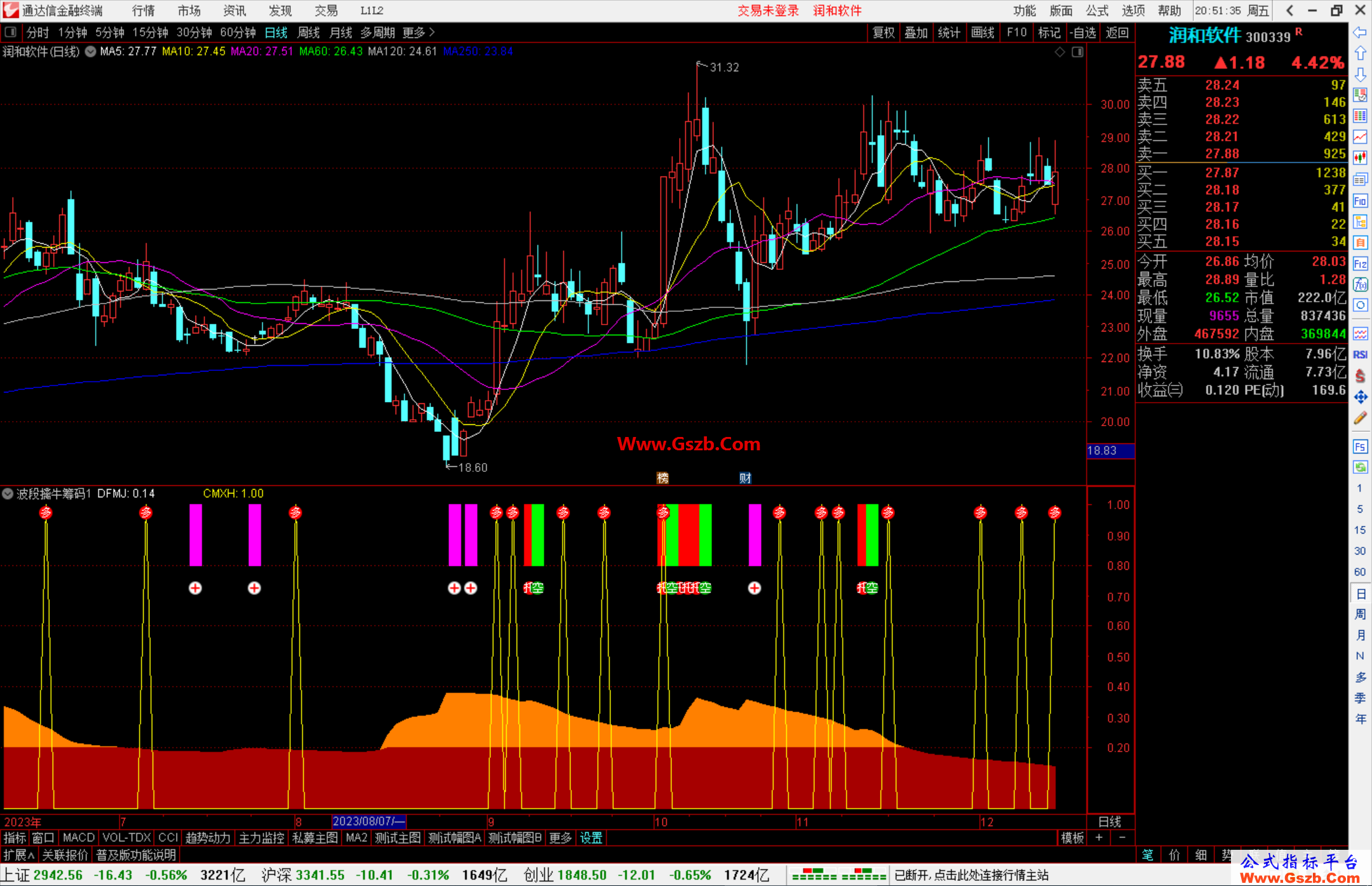Expand the 更多 periods dropdown in top bar
Image resolution: width=1372 pixels, height=886 pixels.
pos(419,32)
